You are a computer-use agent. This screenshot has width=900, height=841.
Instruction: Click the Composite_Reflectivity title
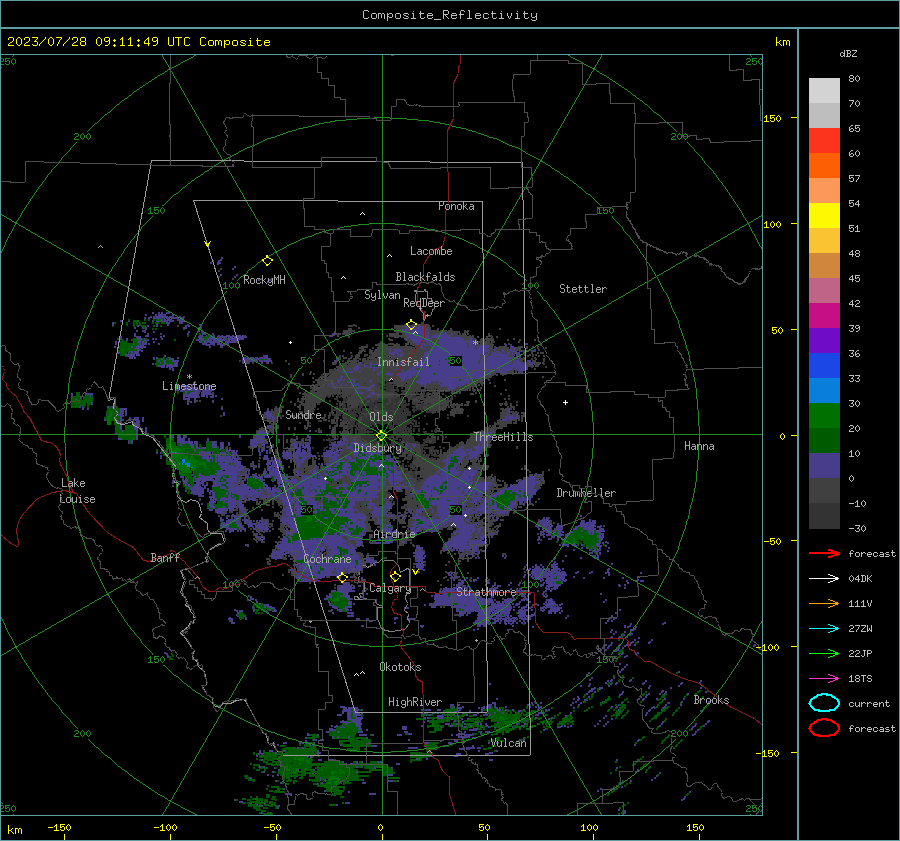pos(450,15)
